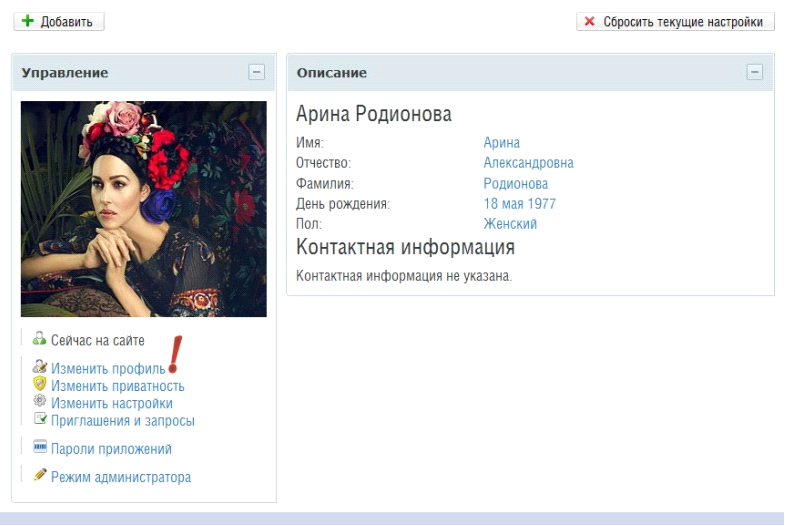
Task: Click the profile photo of Арина Родионова
Action: (x=144, y=209)
